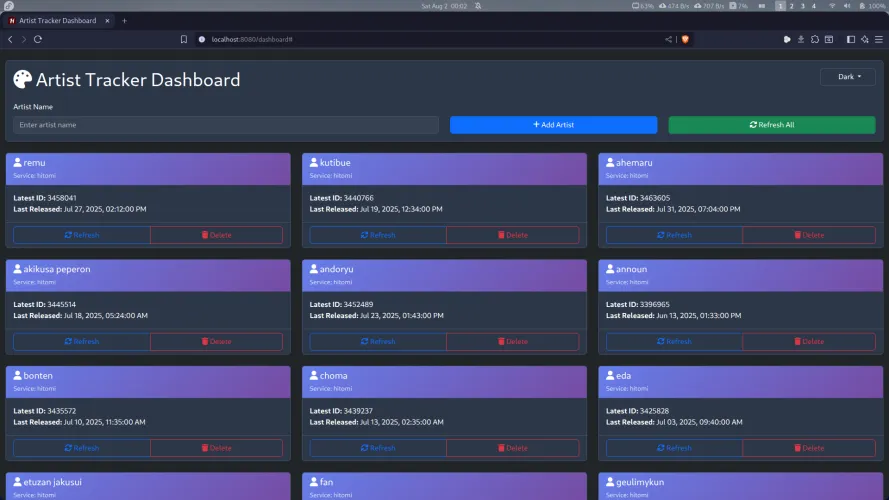Click the user icon next to choma

[x=314, y=375]
